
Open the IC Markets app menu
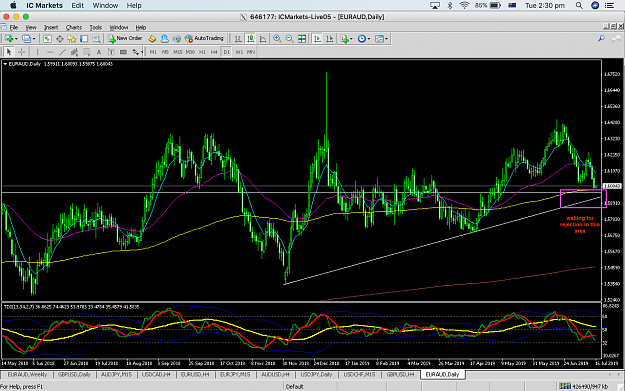[x=44, y=6]
